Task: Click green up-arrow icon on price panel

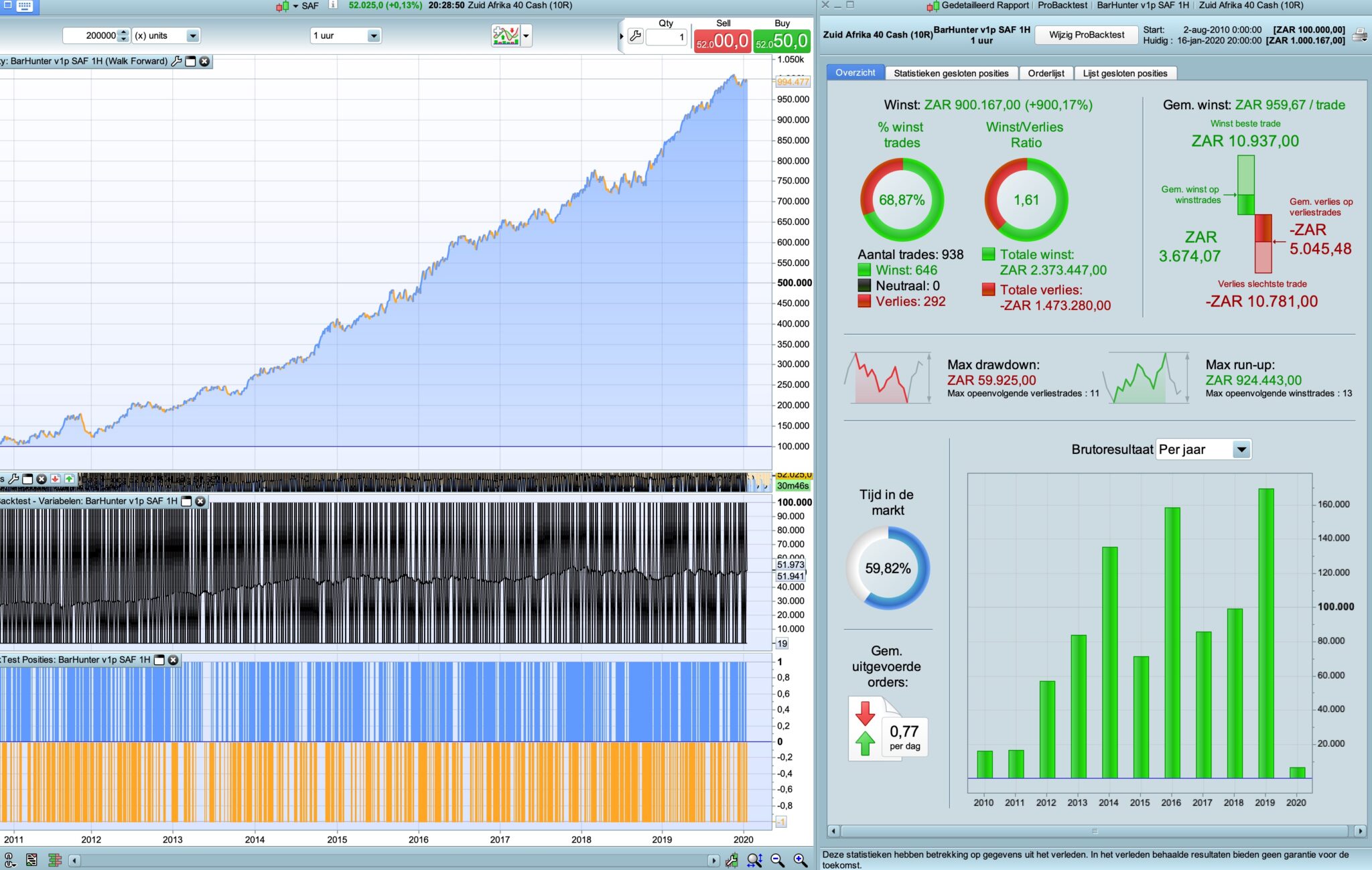Action: point(69,479)
